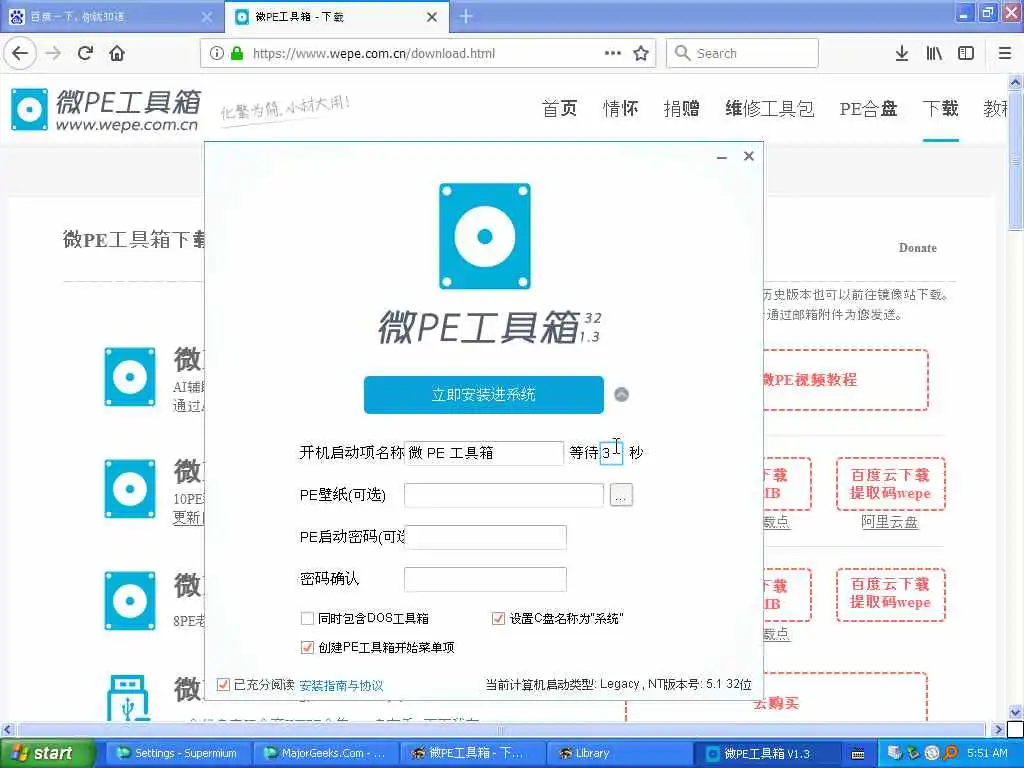
Task: Click the lower 百度云下载 提取码wepe button
Action: 890,594
